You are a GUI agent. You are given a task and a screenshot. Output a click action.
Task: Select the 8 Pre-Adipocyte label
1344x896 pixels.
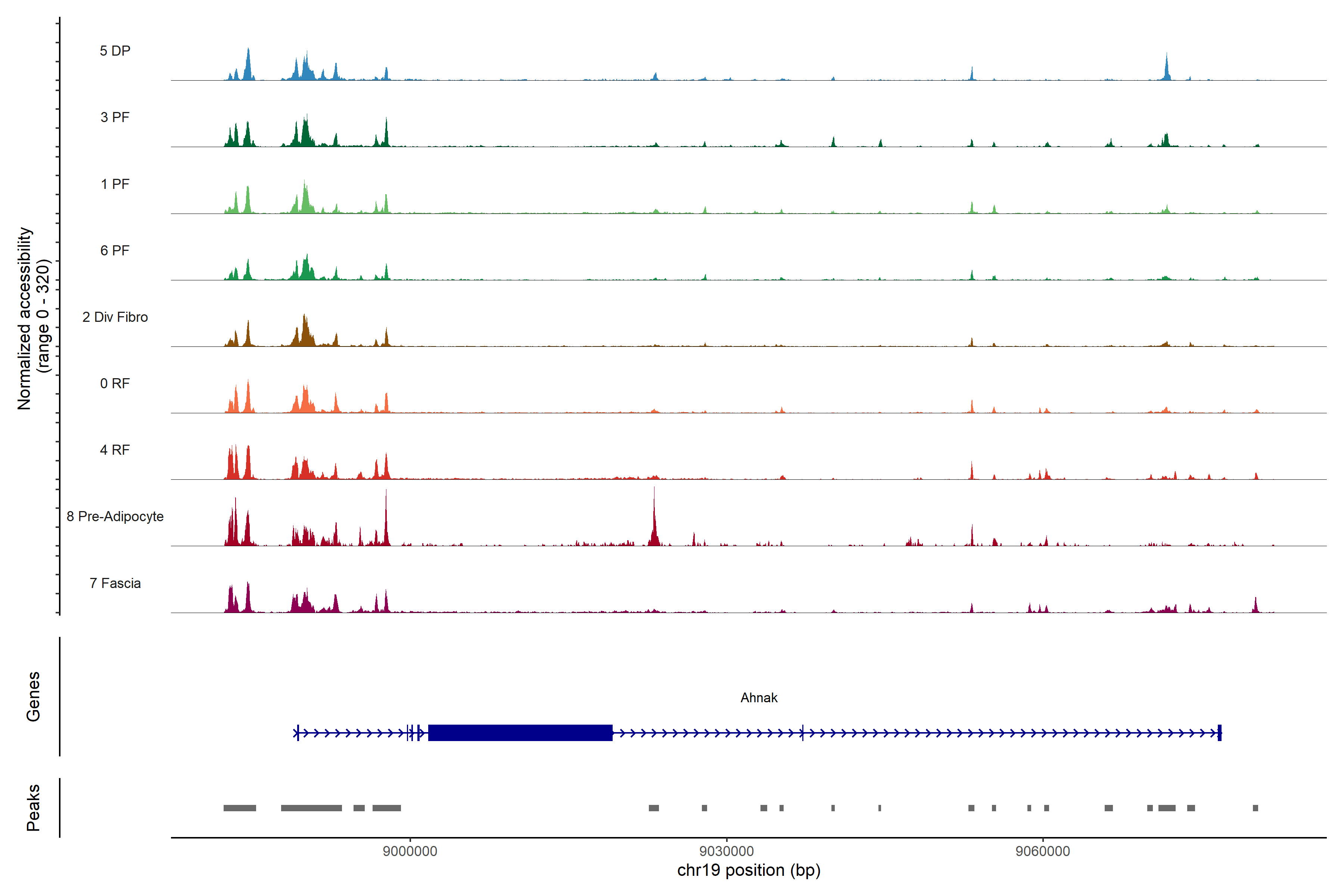[x=115, y=517]
